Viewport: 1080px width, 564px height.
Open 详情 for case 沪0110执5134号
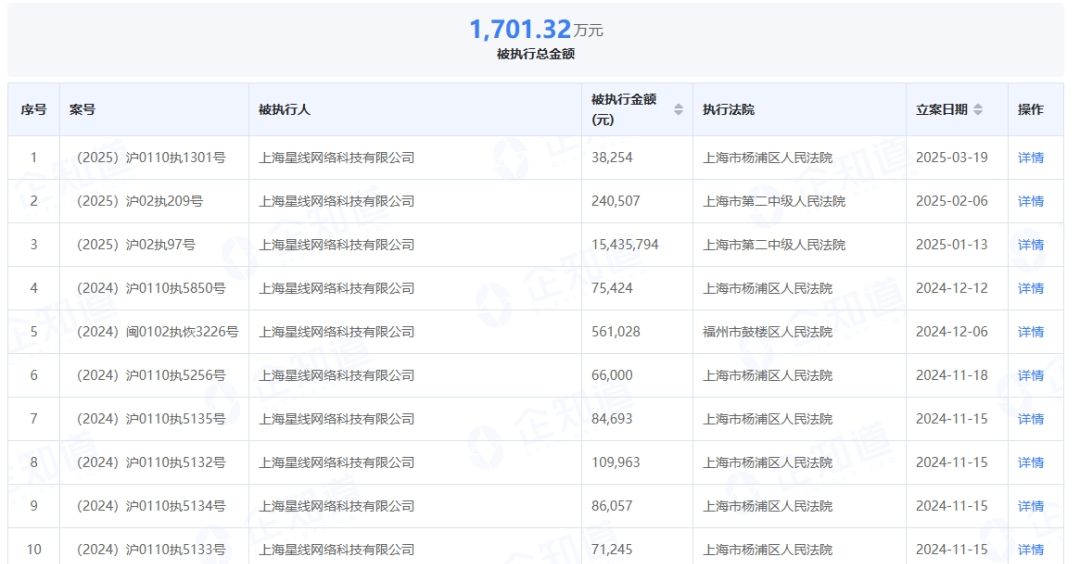click(1030, 506)
